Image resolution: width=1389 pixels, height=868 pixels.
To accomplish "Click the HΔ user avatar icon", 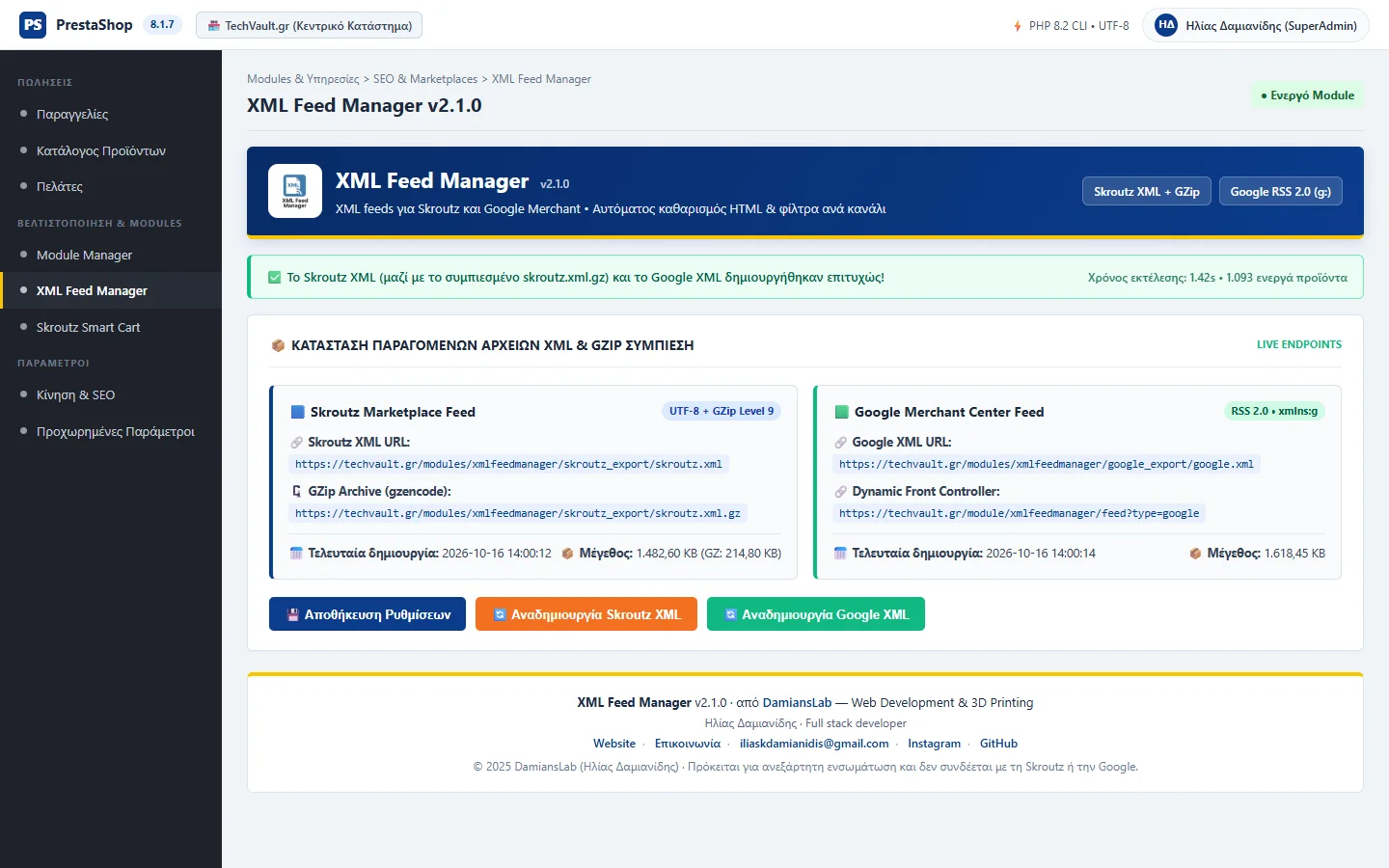I will point(1166,25).
